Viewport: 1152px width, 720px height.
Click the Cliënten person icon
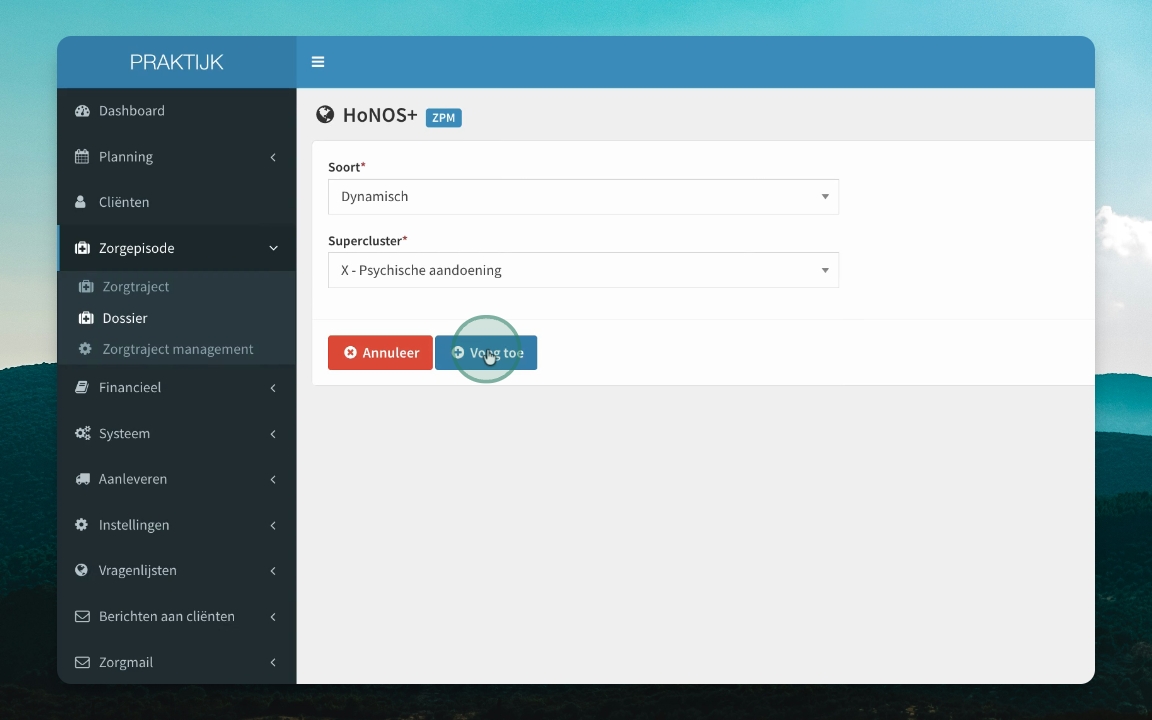point(80,202)
